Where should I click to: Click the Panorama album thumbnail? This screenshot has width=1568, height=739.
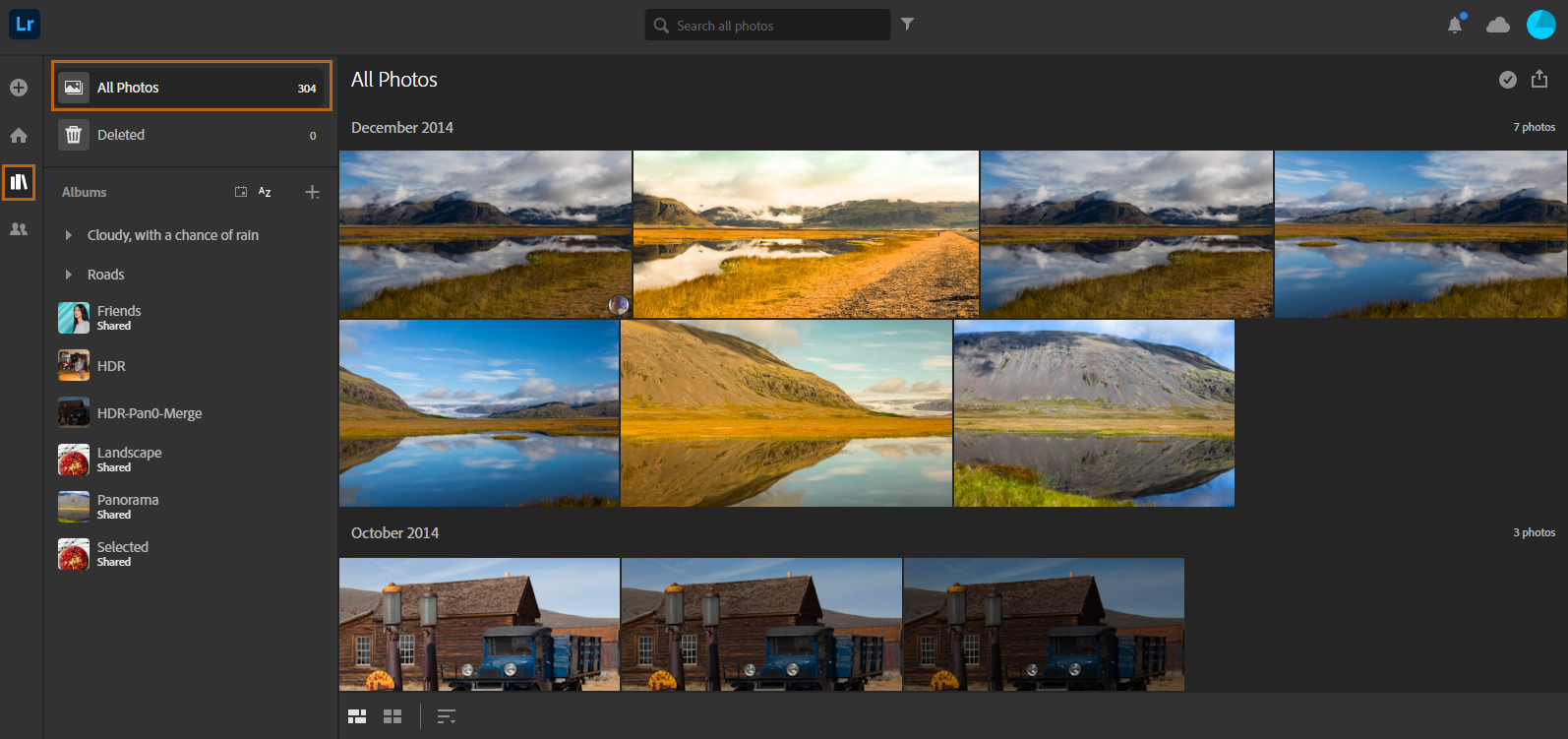74,507
